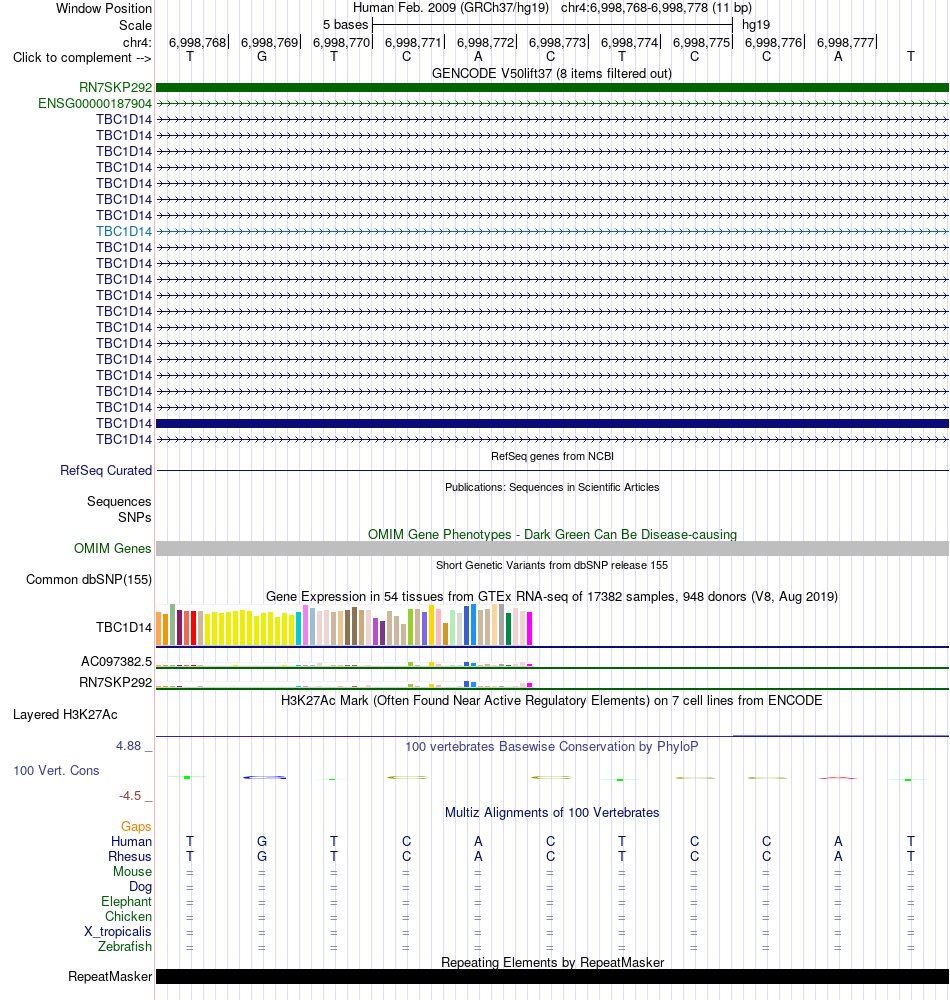Select the X_tropicalis alignment row label
950x1000 pixels.
click(x=118, y=932)
